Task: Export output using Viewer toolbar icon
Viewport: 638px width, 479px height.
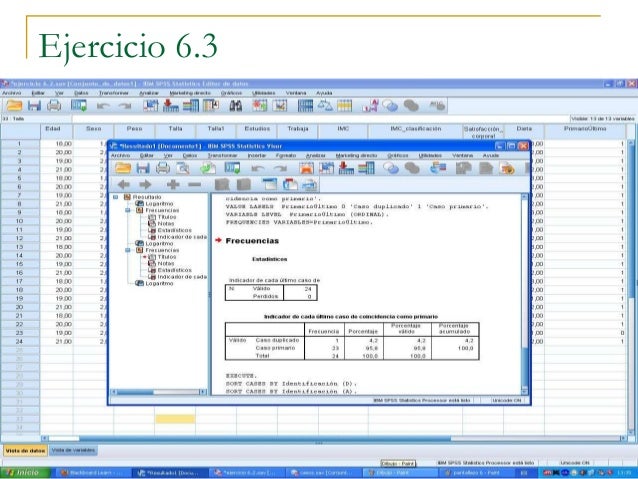Action: click(x=208, y=168)
